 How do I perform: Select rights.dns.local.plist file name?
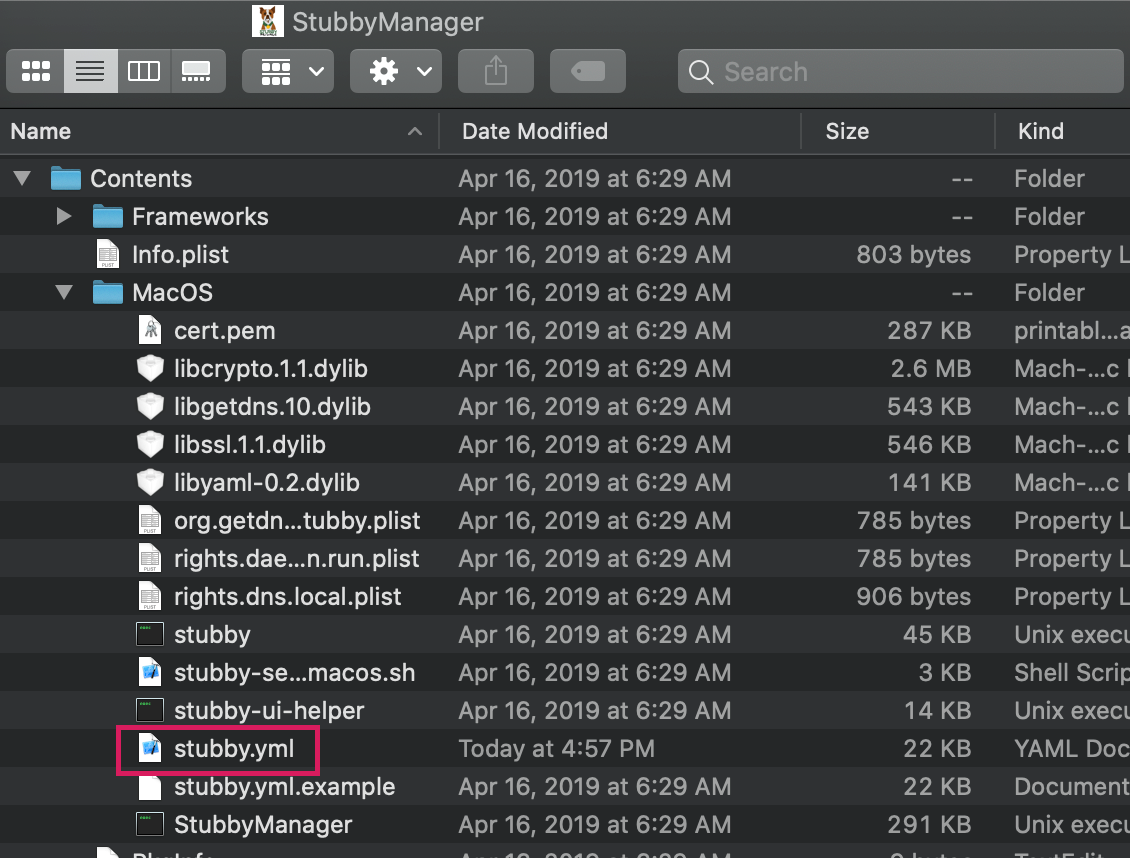click(288, 596)
